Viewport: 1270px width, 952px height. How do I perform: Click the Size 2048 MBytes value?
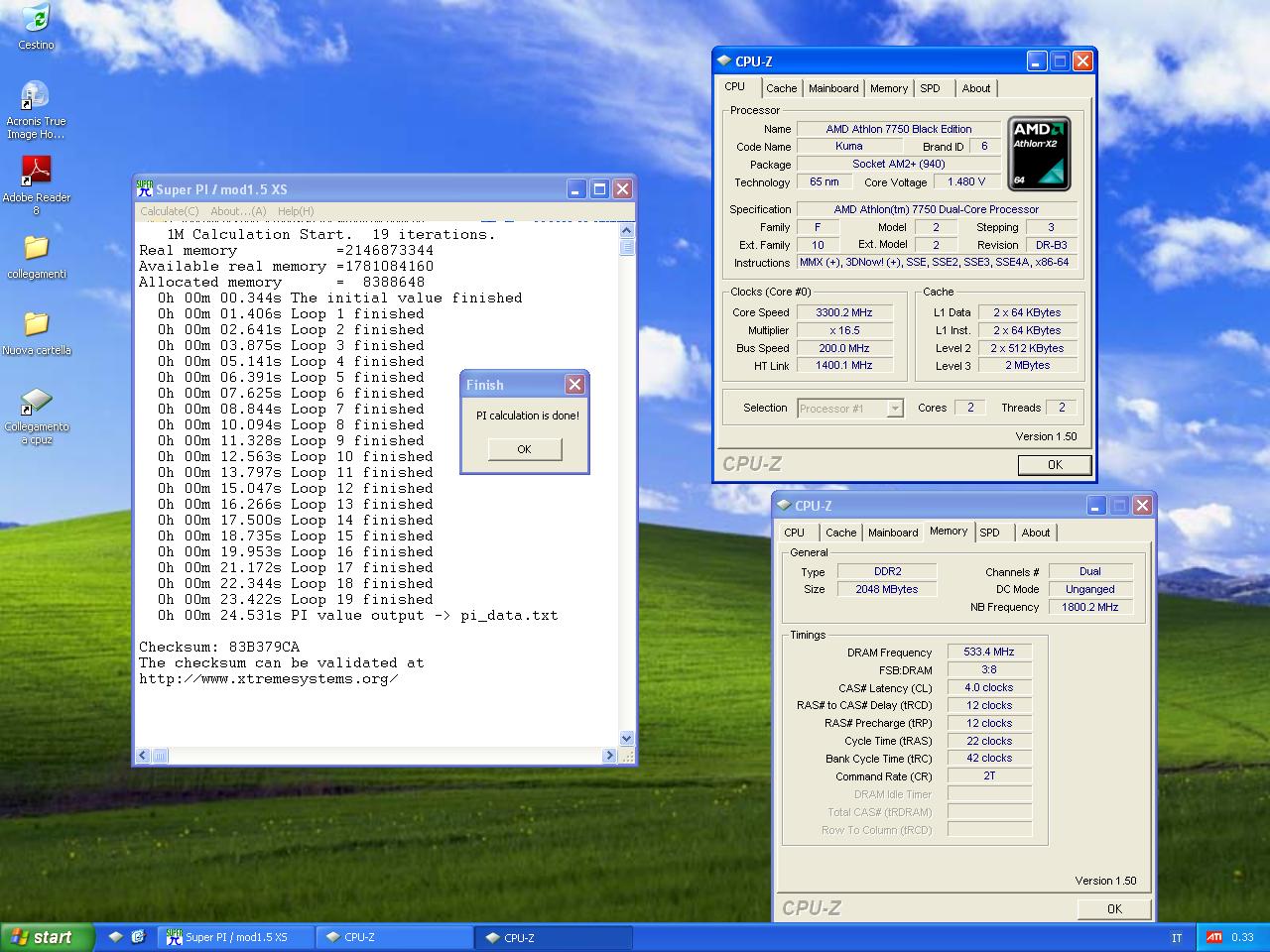point(888,589)
